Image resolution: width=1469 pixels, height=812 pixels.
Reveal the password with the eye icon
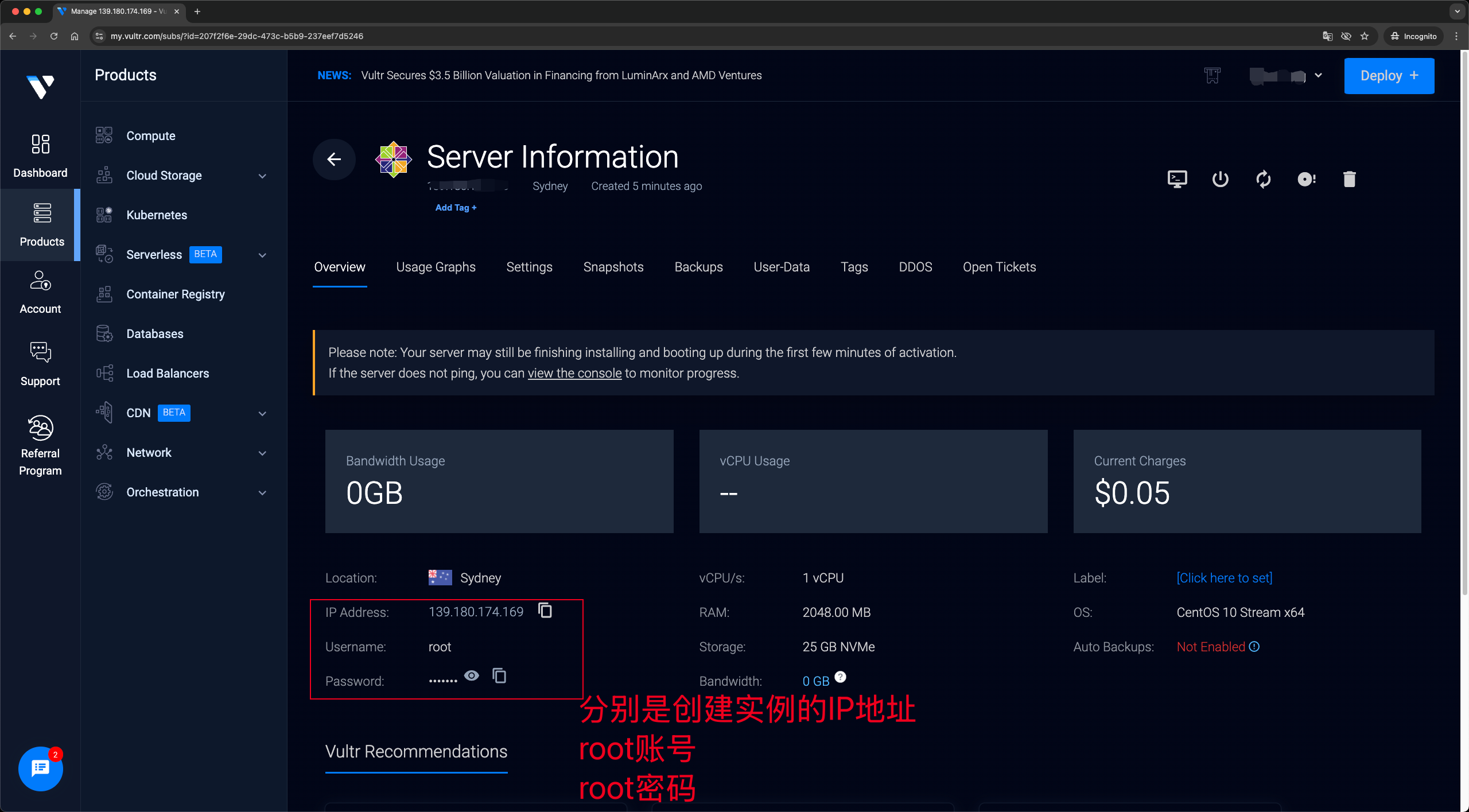pyautogui.click(x=472, y=675)
